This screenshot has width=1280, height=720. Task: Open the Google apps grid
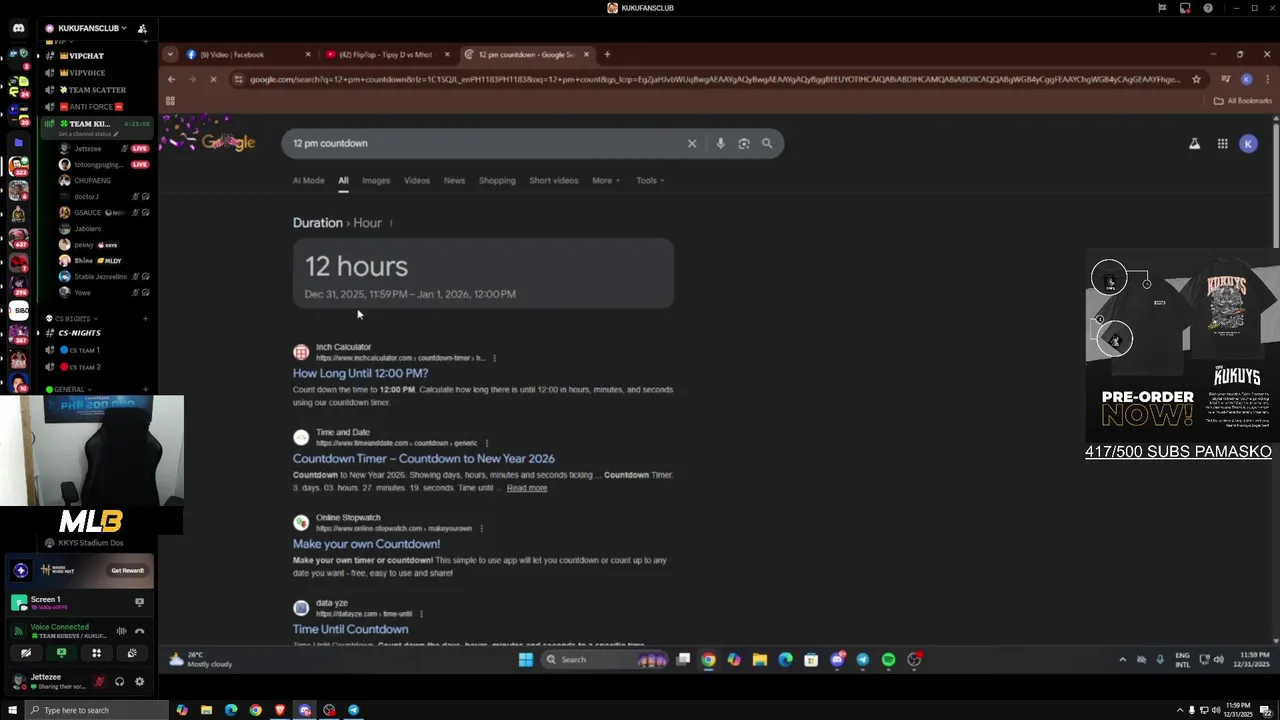coord(1222,144)
